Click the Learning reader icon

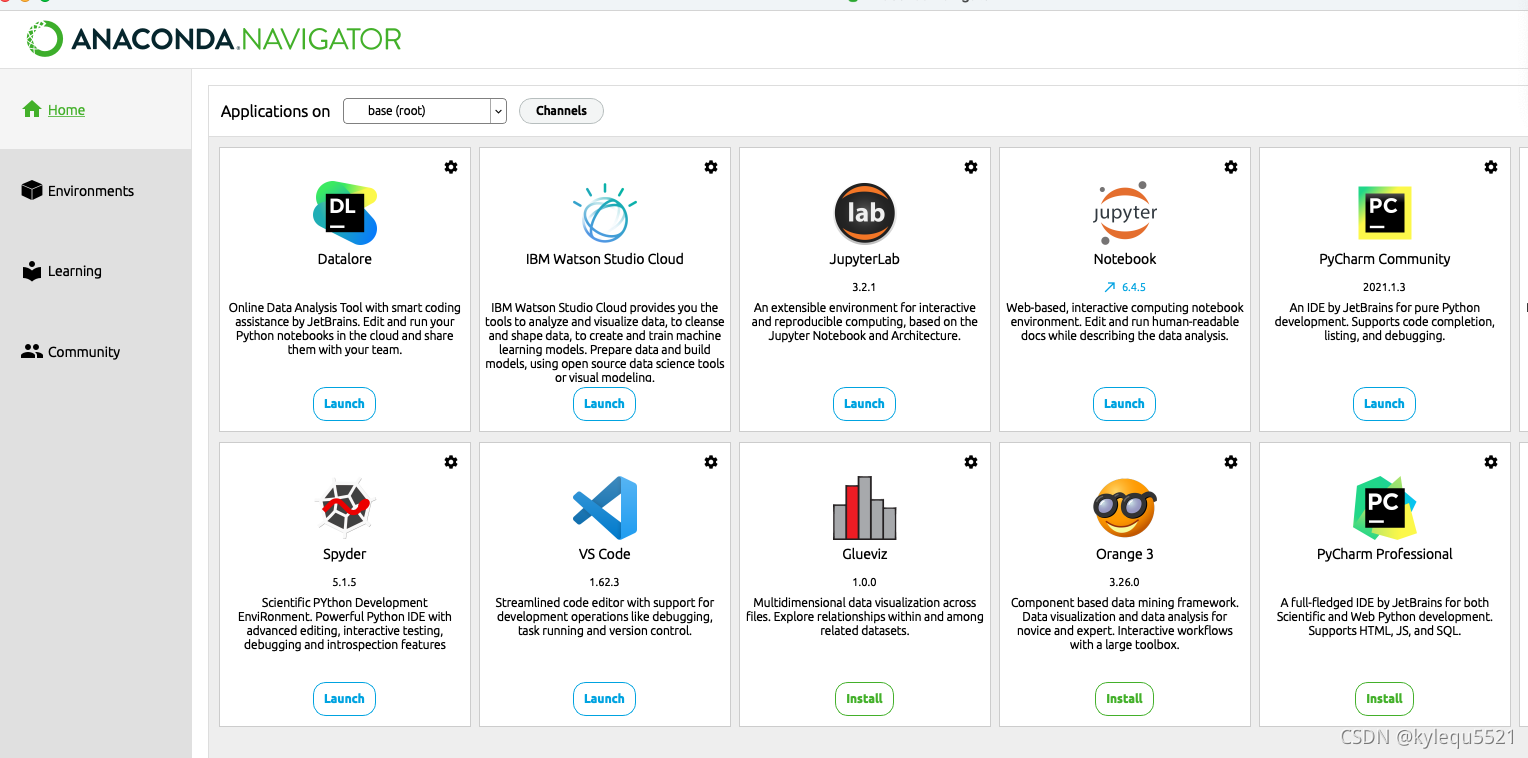[x=32, y=271]
